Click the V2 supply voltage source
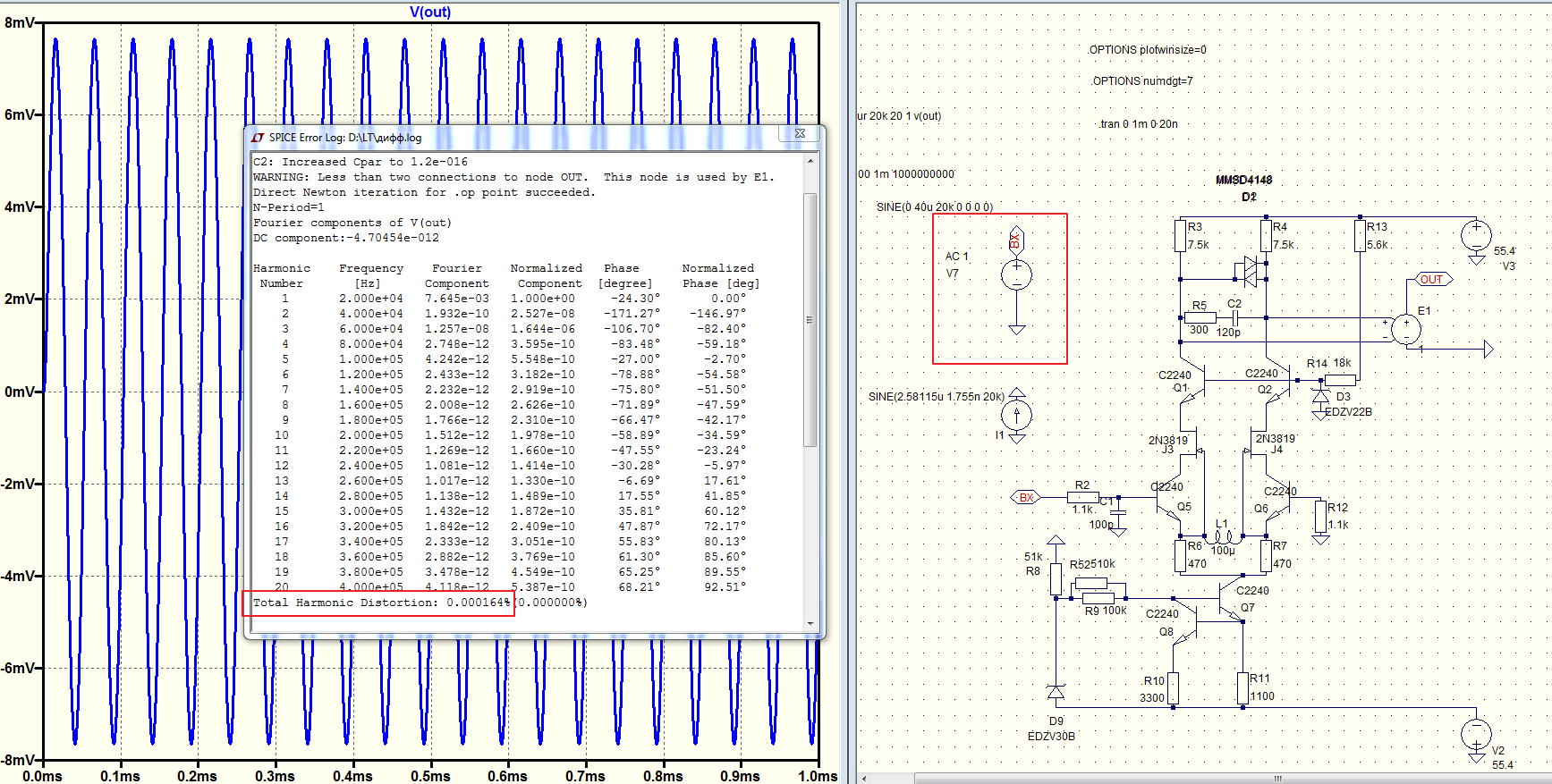1552x784 pixels. [1476, 735]
